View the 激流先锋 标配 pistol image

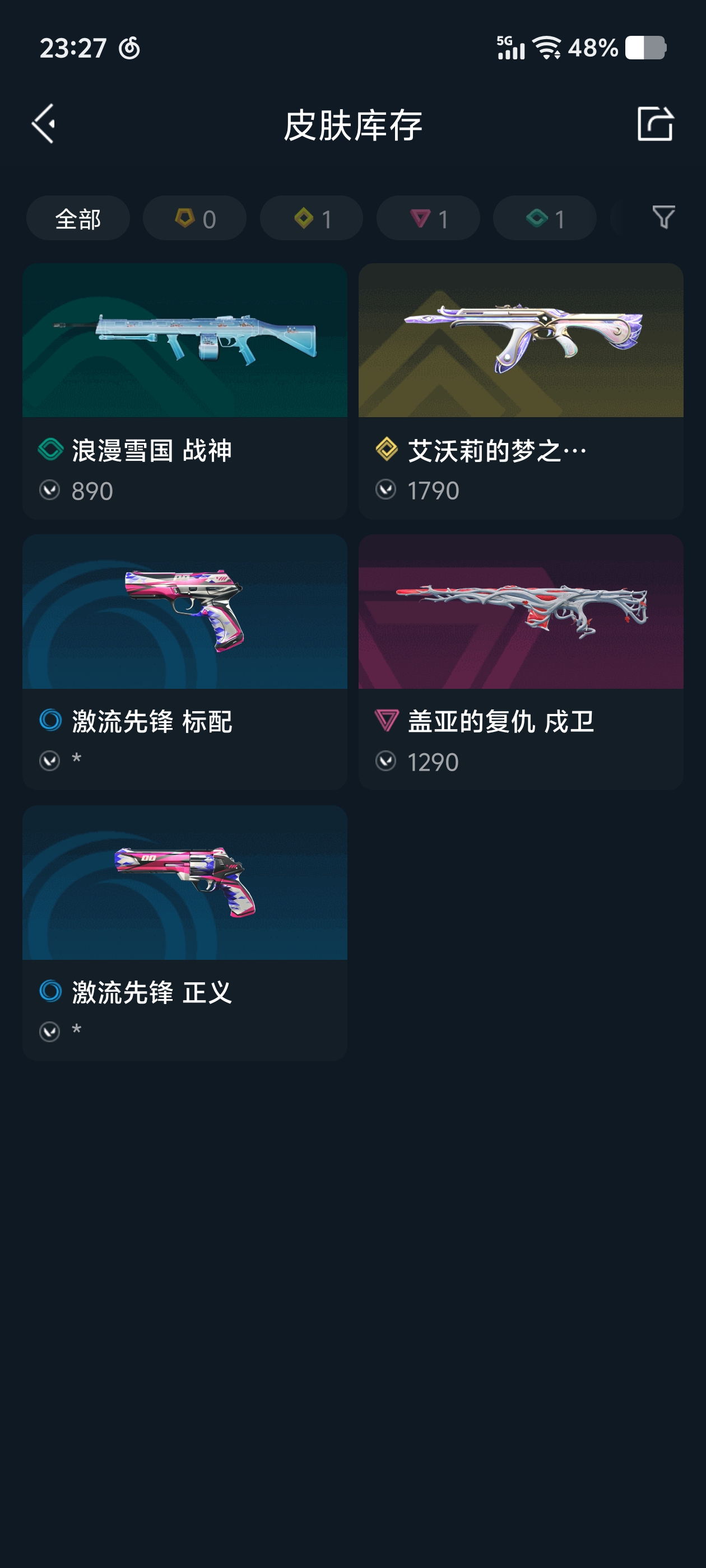click(184, 612)
